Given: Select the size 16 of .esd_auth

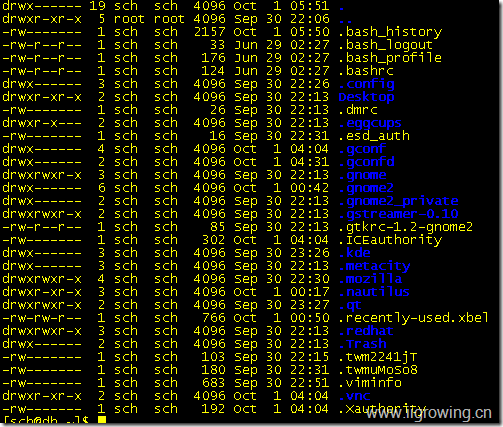Looking at the screenshot, I should (x=217, y=136).
